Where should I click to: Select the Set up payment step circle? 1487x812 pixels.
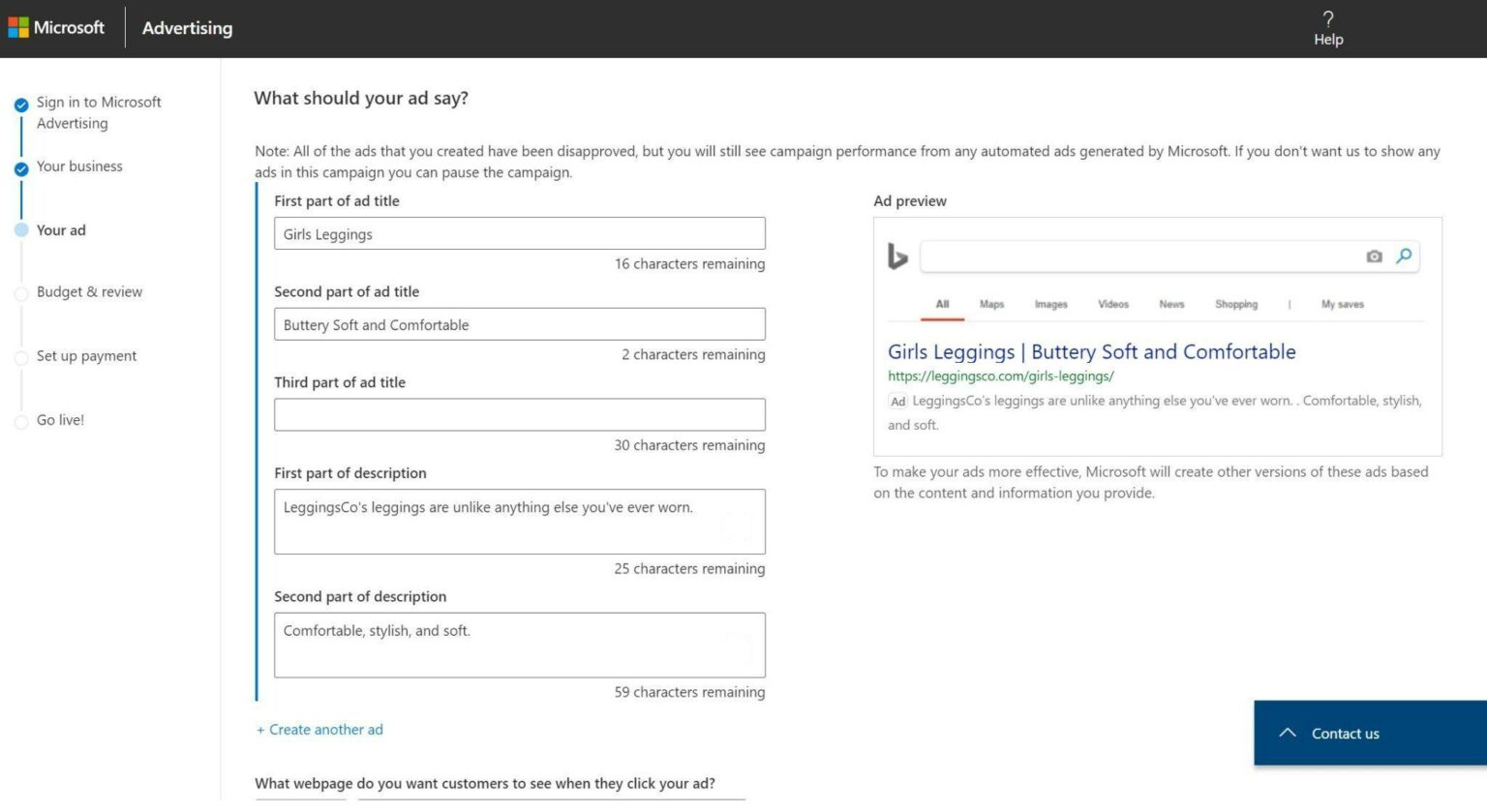pyautogui.click(x=21, y=357)
